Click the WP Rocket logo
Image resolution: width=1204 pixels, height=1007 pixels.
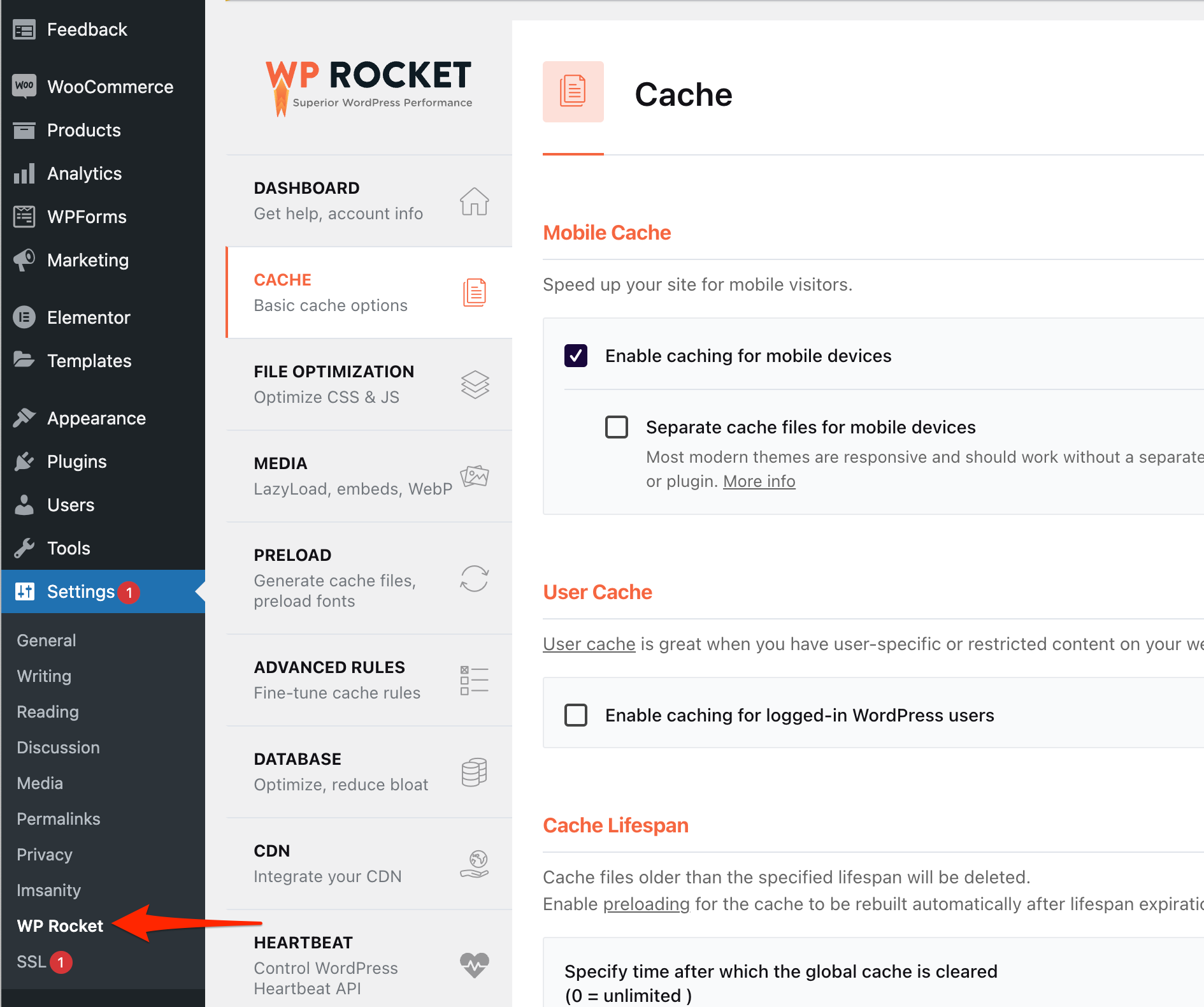pyautogui.click(x=369, y=88)
